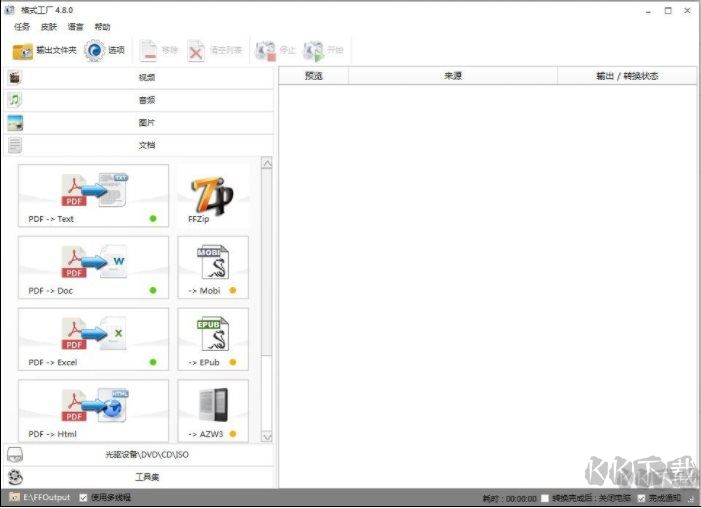
Task: Select the PDF -> Text converter
Action: 93,195
